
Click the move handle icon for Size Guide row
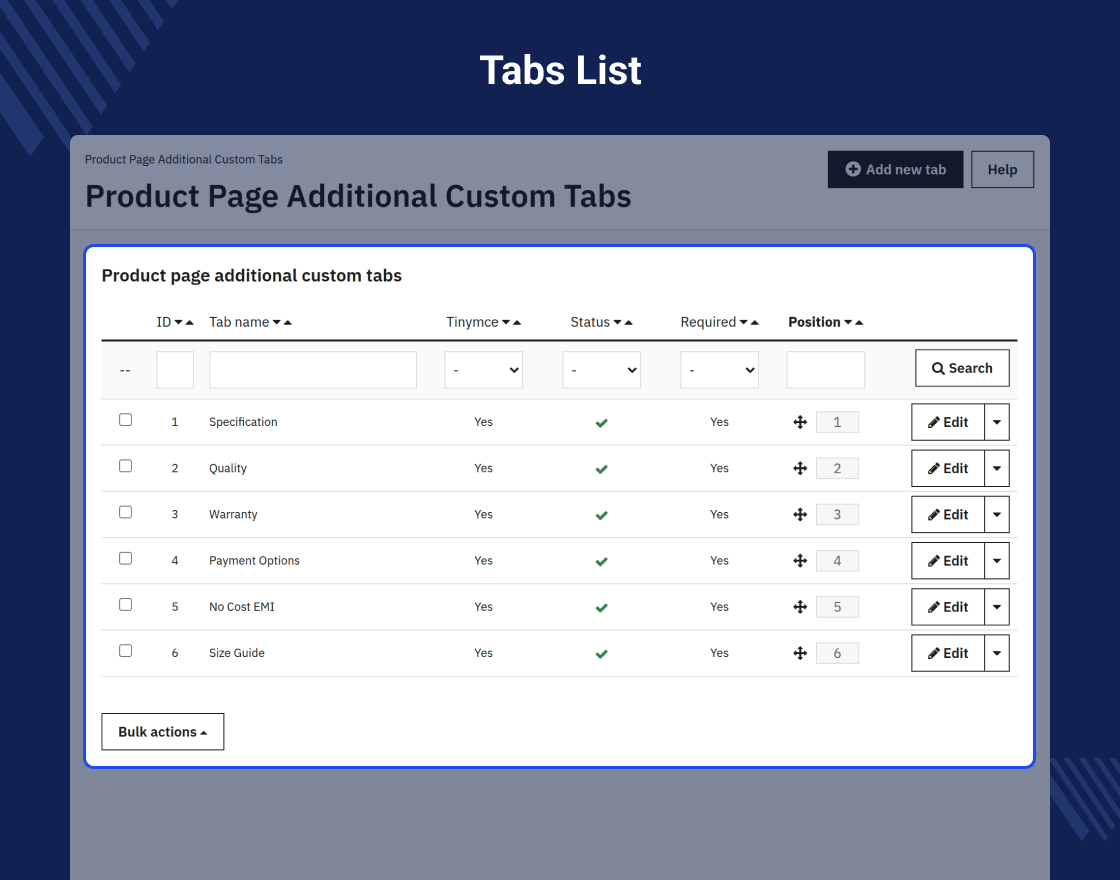(x=800, y=653)
